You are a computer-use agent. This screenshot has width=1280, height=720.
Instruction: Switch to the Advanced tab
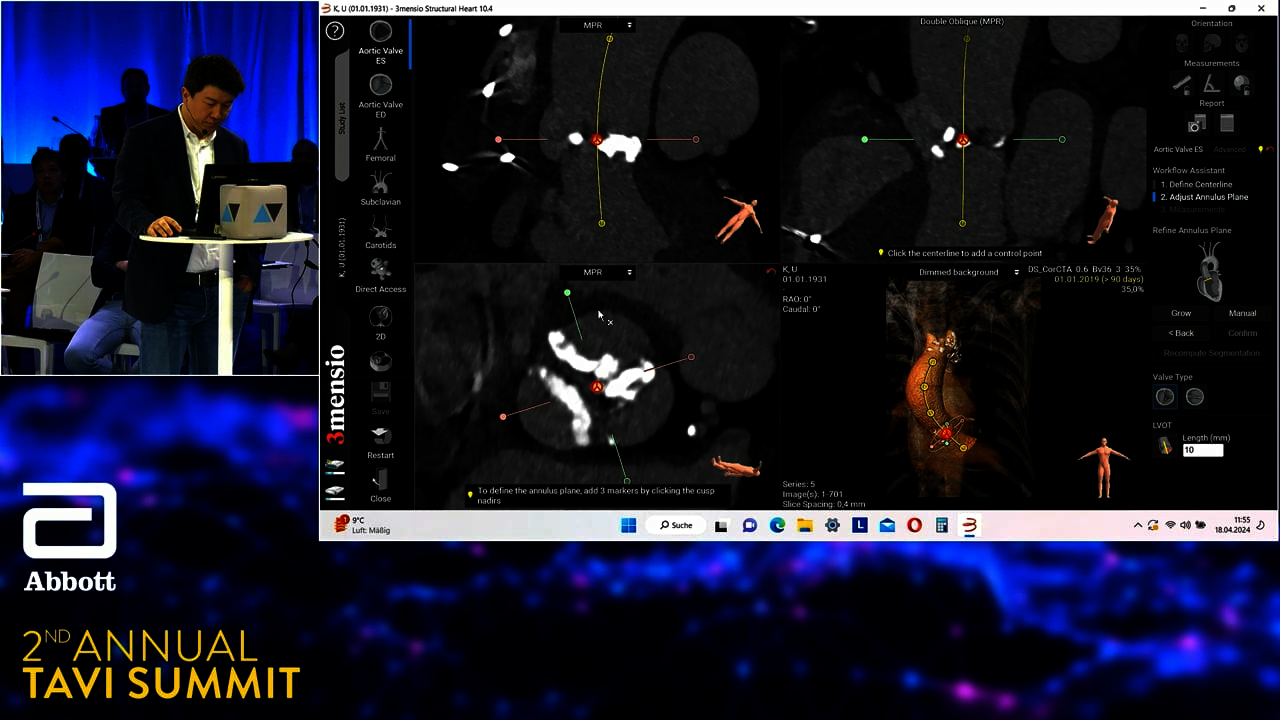tap(1230, 150)
